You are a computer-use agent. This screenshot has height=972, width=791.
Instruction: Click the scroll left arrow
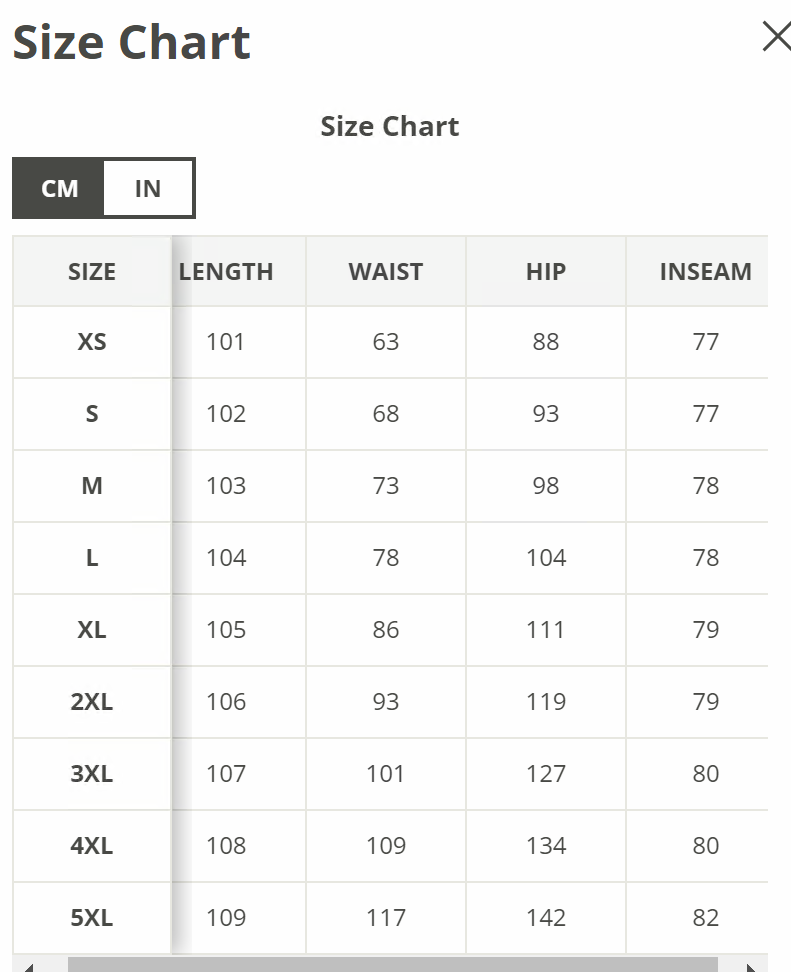tap(29, 967)
